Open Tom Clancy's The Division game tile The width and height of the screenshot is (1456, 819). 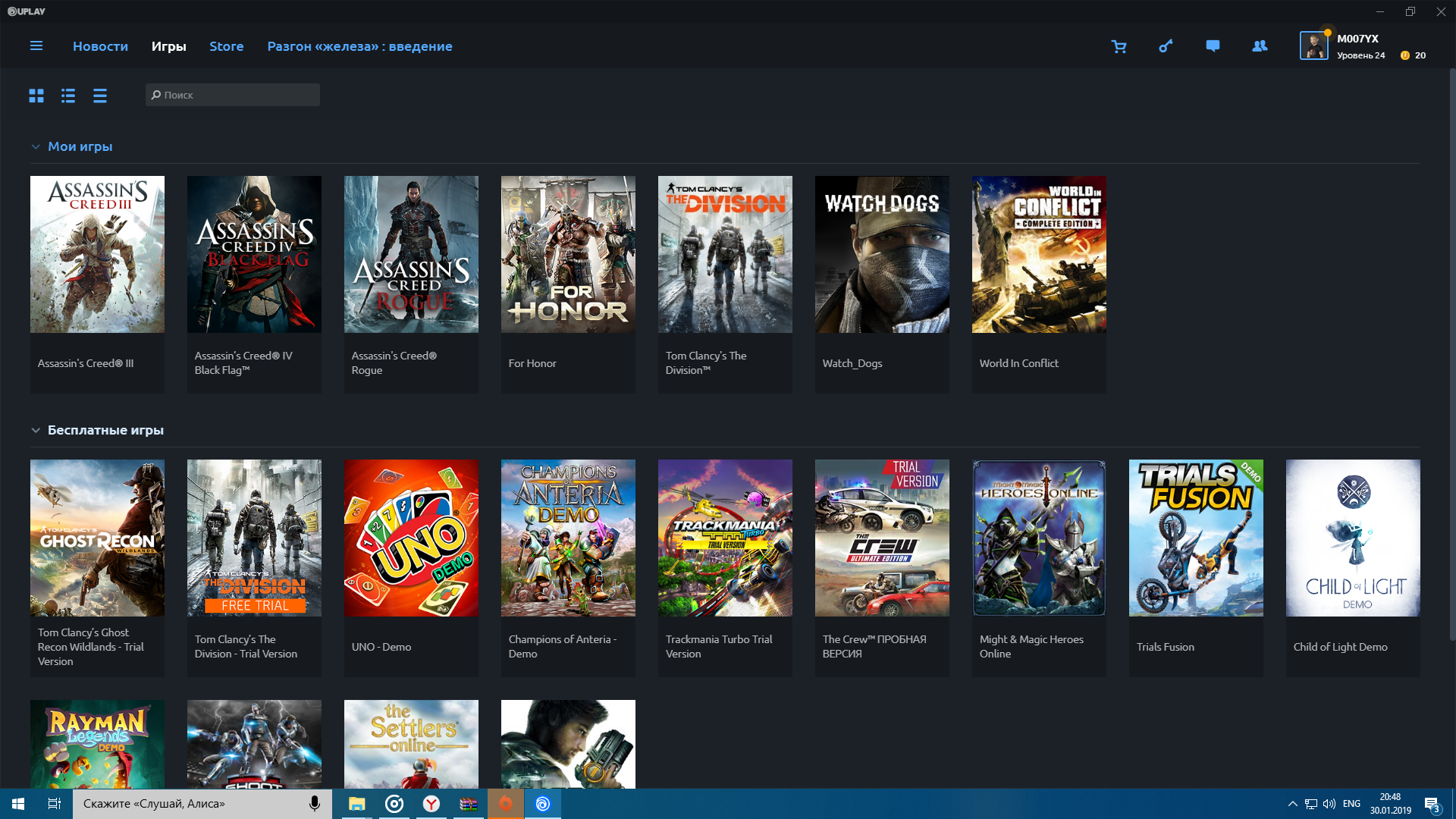pos(725,284)
